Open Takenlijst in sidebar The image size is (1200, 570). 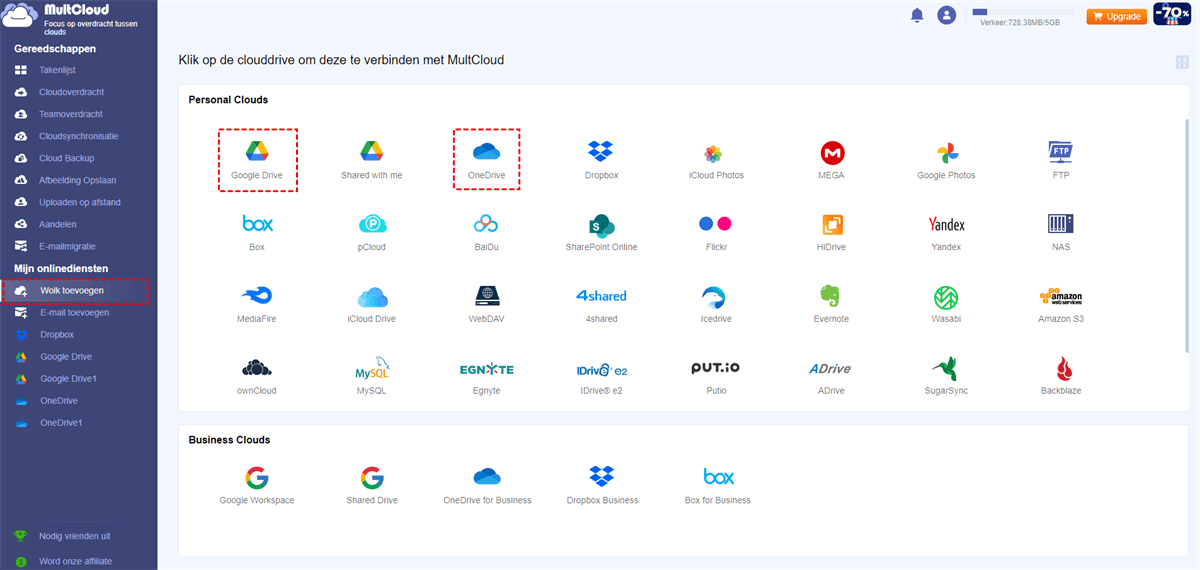pyautogui.click(x=57, y=70)
